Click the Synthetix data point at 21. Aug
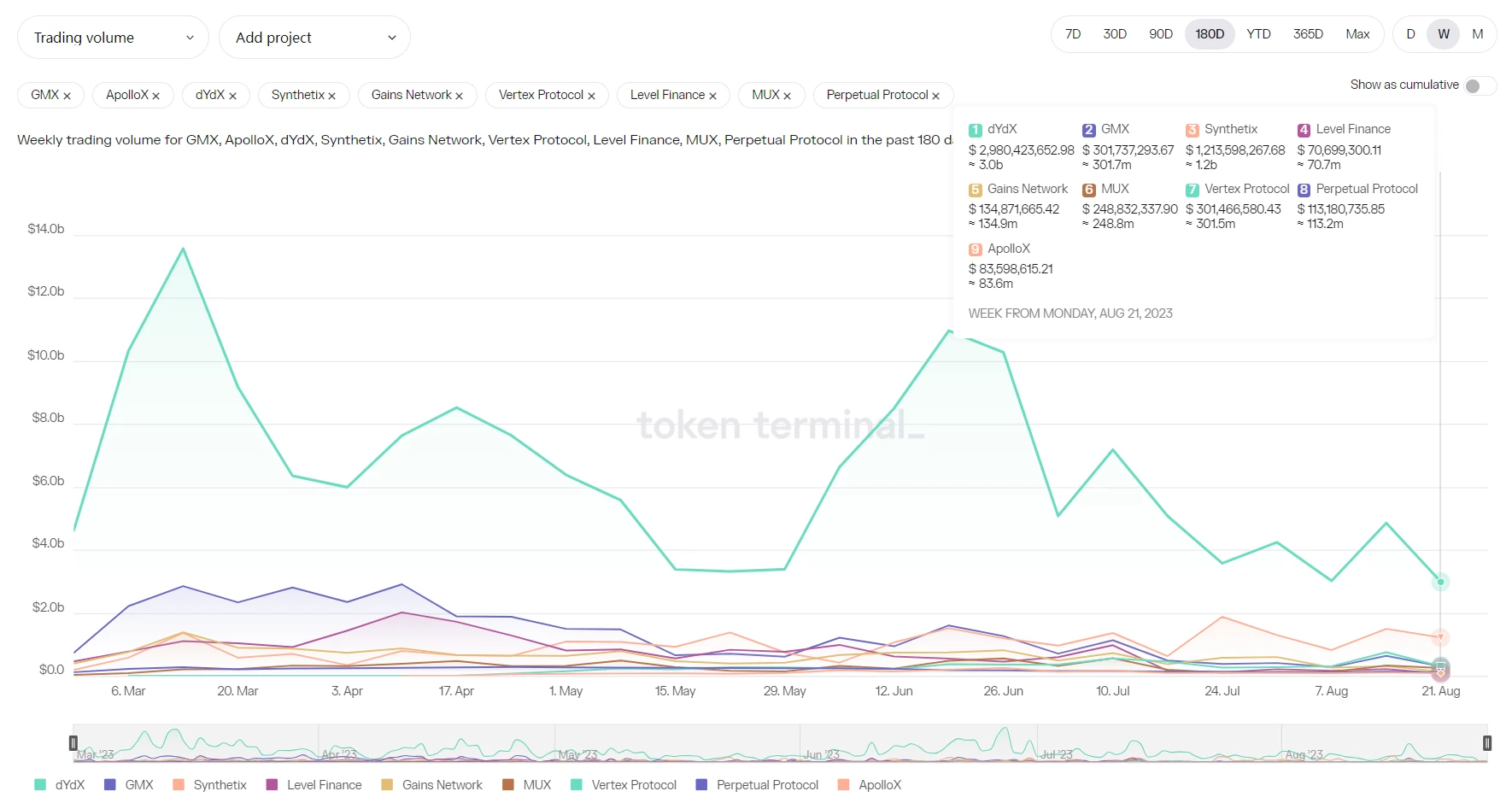Viewport: 1512px width, 803px height. (x=1440, y=637)
